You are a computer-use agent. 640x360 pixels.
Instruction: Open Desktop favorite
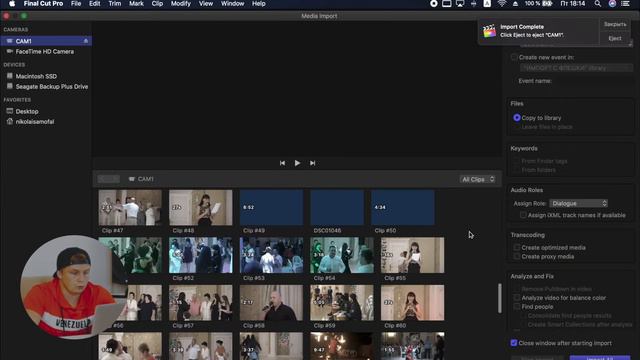pyautogui.click(x=27, y=111)
